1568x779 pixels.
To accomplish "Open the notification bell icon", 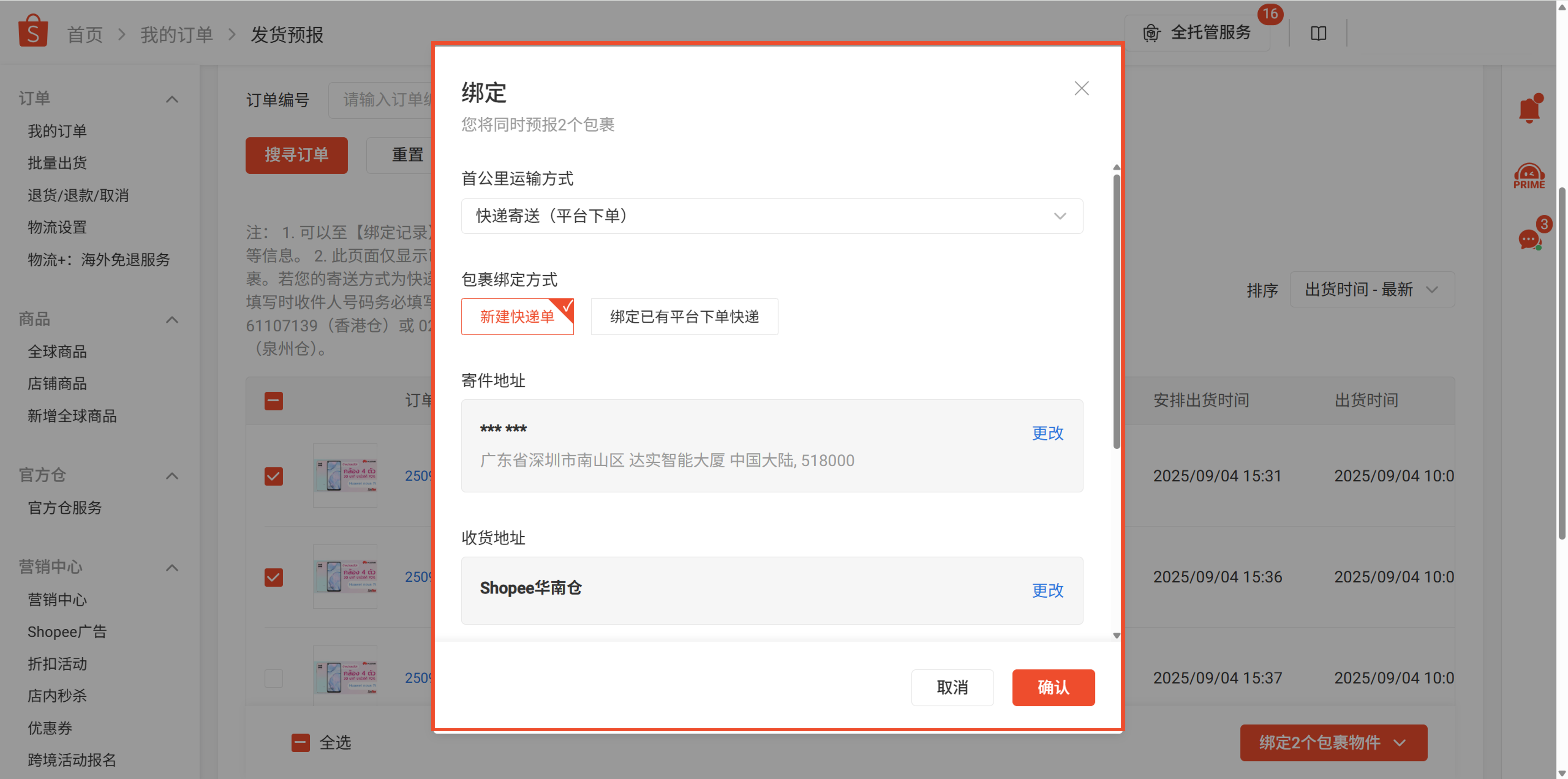I will pyautogui.click(x=1529, y=109).
